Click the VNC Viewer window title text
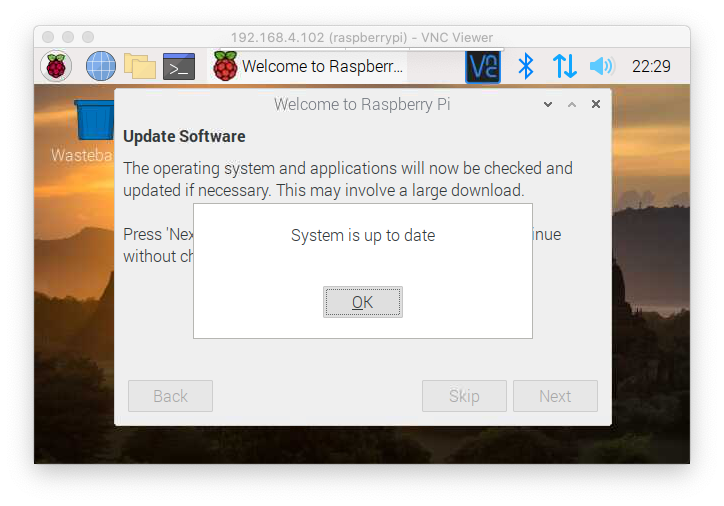The image size is (724, 506). tap(362, 37)
